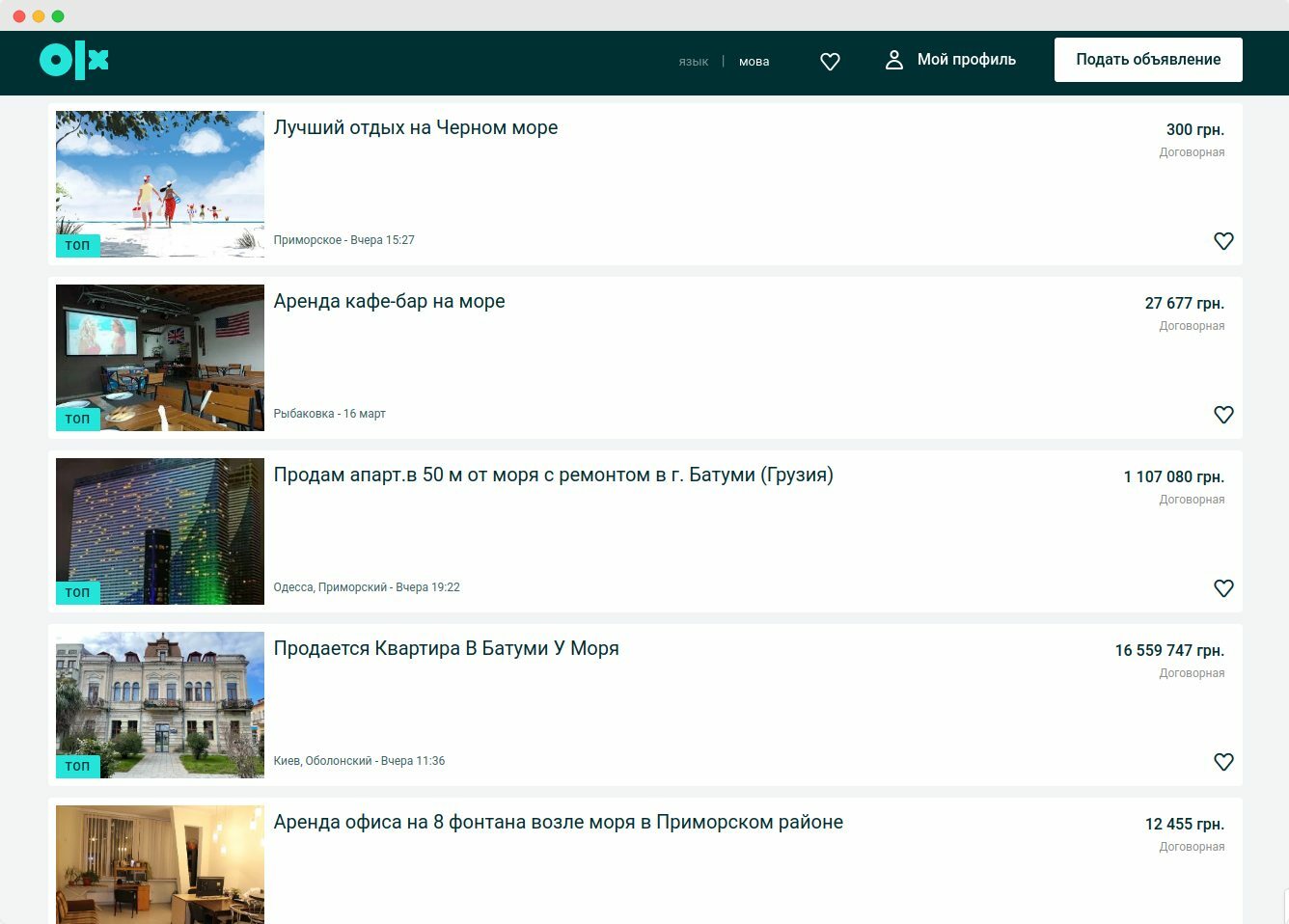Screen dimensions: 1289x924
Task: Open 'Лучший отдых на Черном море' listing title
Action: 416,127
